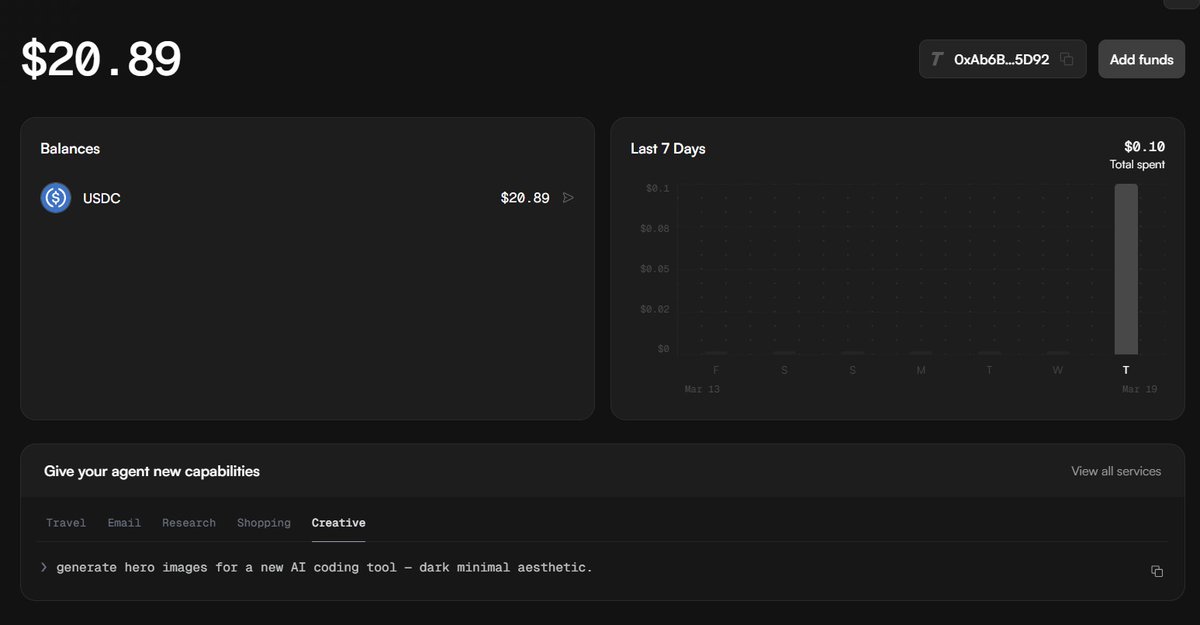Screen dimensions: 1200x625
Task: Click the USDC balance value $20.89
Action: point(525,198)
